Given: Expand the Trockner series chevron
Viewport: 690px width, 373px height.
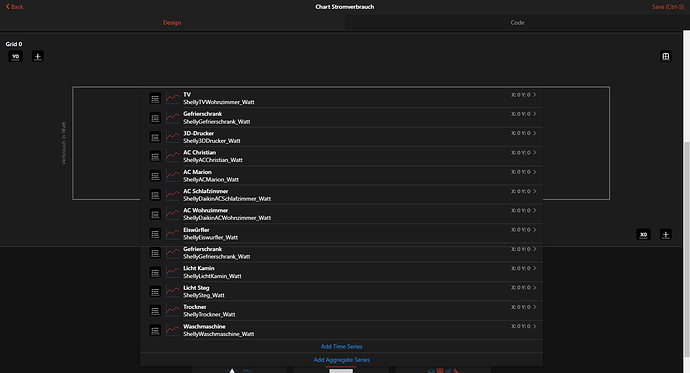Looking at the screenshot, I should [x=535, y=307].
